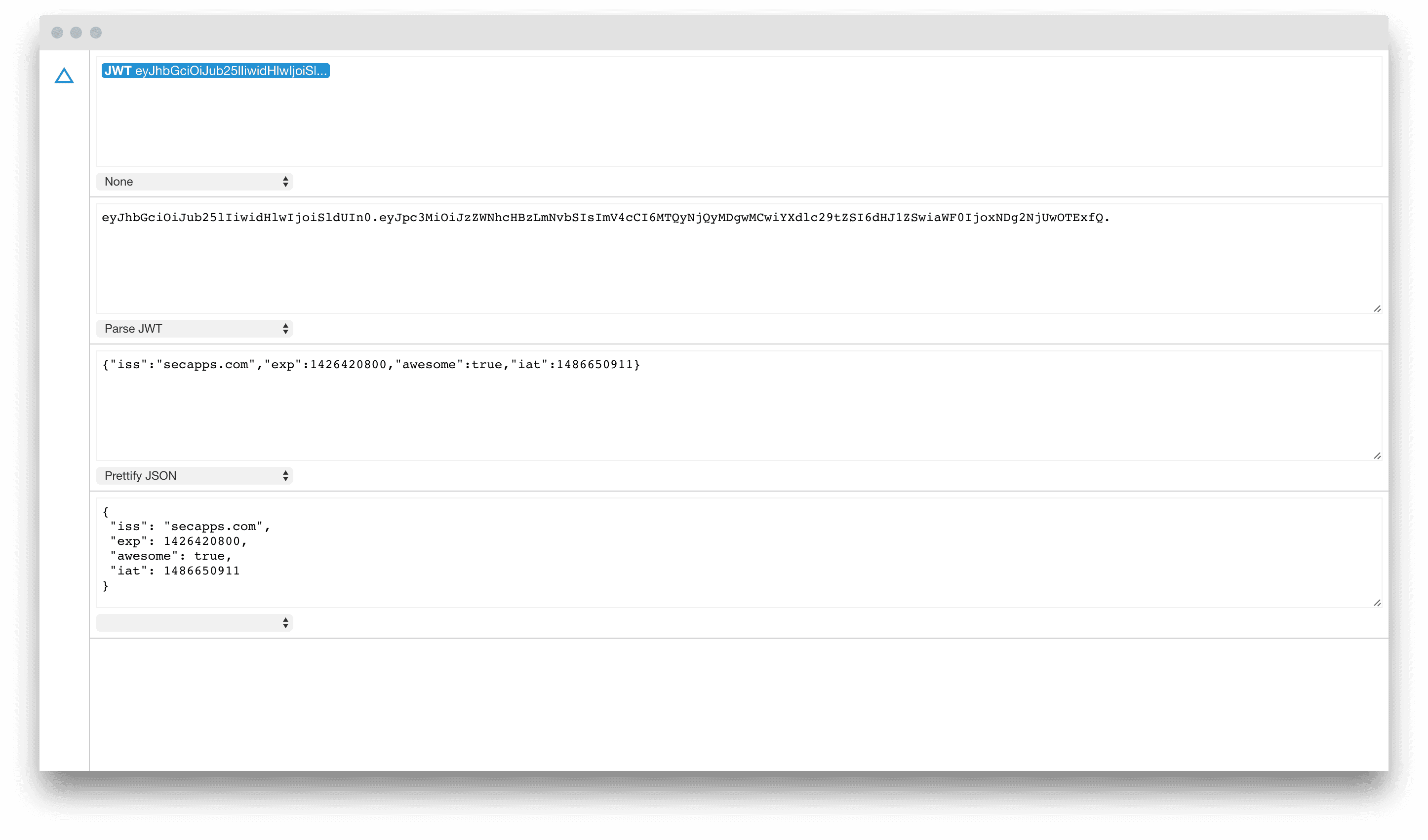Screen dimensions: 1428x840
Task: Open the Parse JWT dropdown
Action: click(x=195, y=329)
